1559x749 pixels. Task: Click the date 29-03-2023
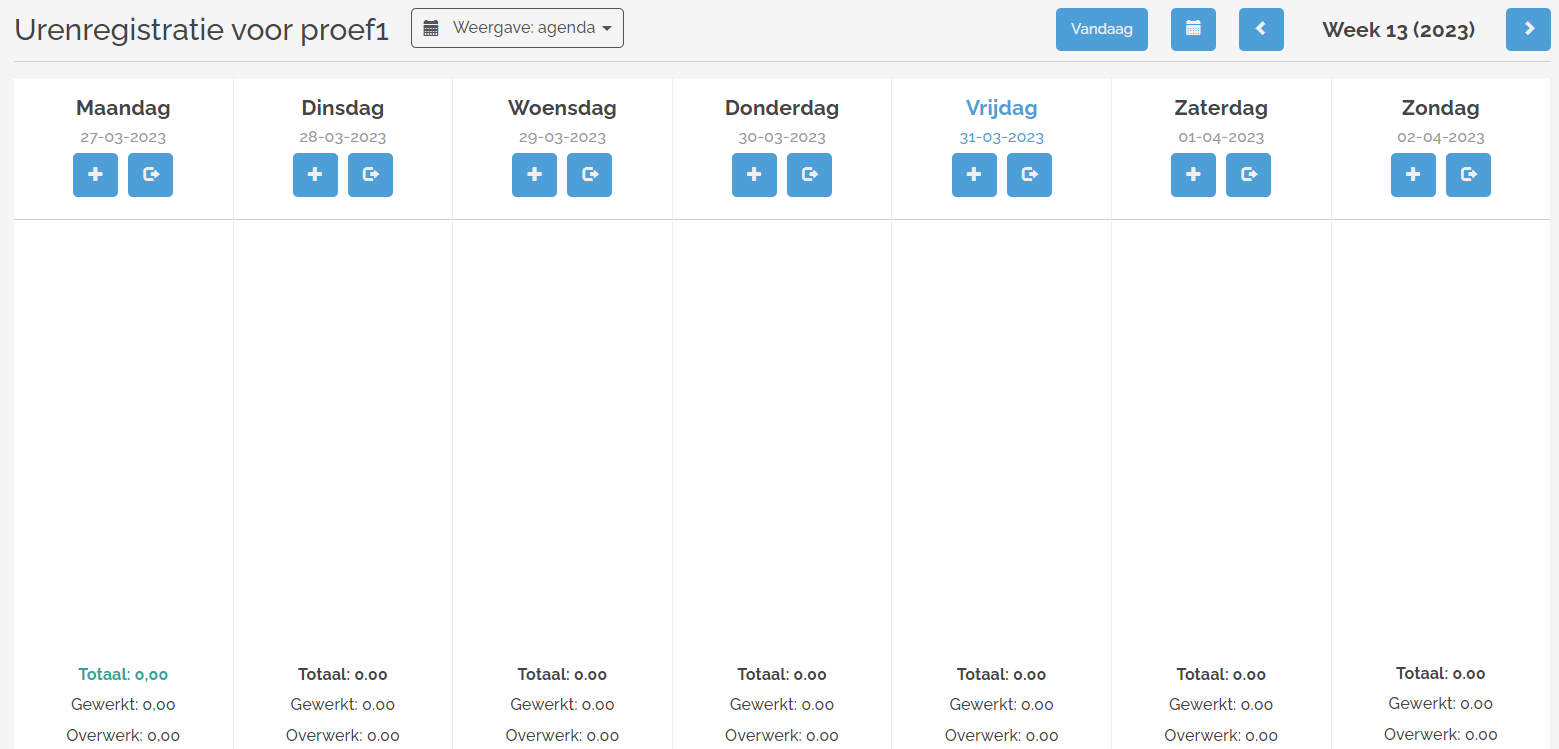562,138
